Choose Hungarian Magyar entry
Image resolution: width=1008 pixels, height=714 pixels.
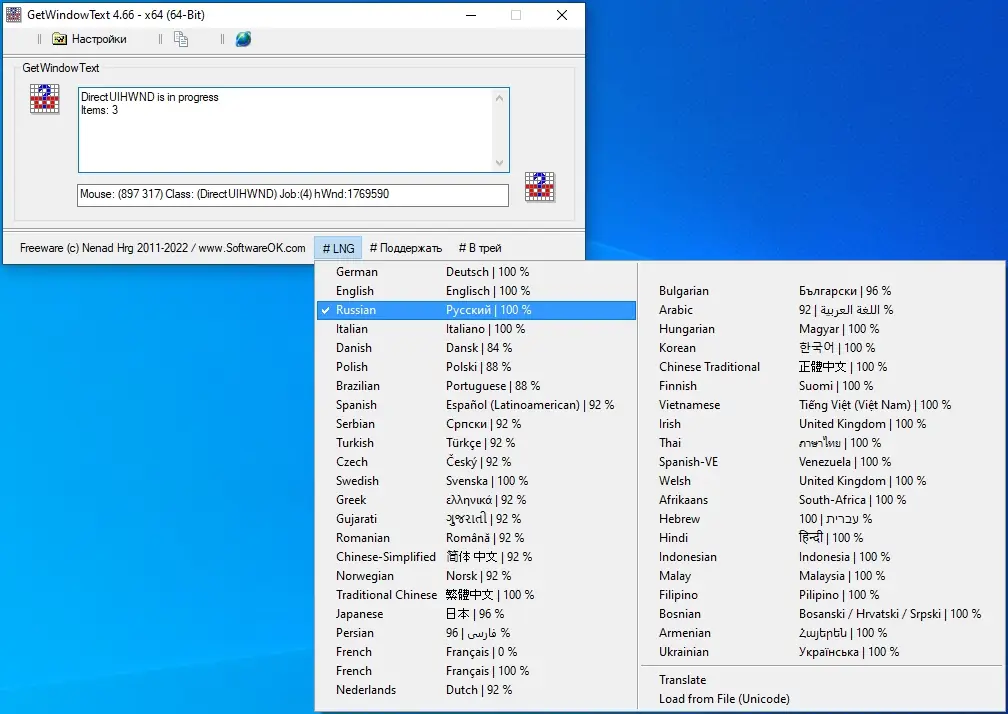821,329
